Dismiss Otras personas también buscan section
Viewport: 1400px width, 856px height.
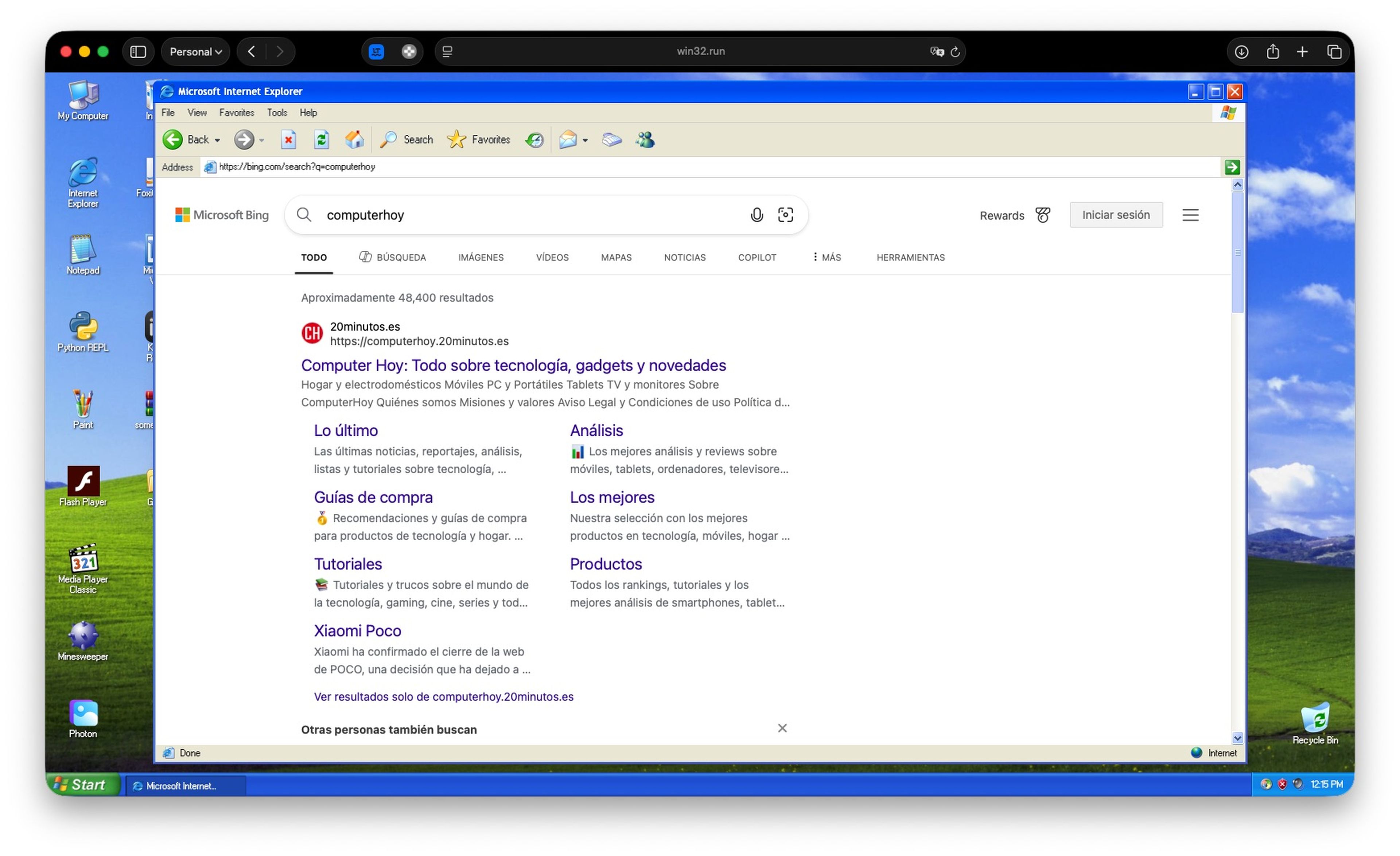pos(782,728)
